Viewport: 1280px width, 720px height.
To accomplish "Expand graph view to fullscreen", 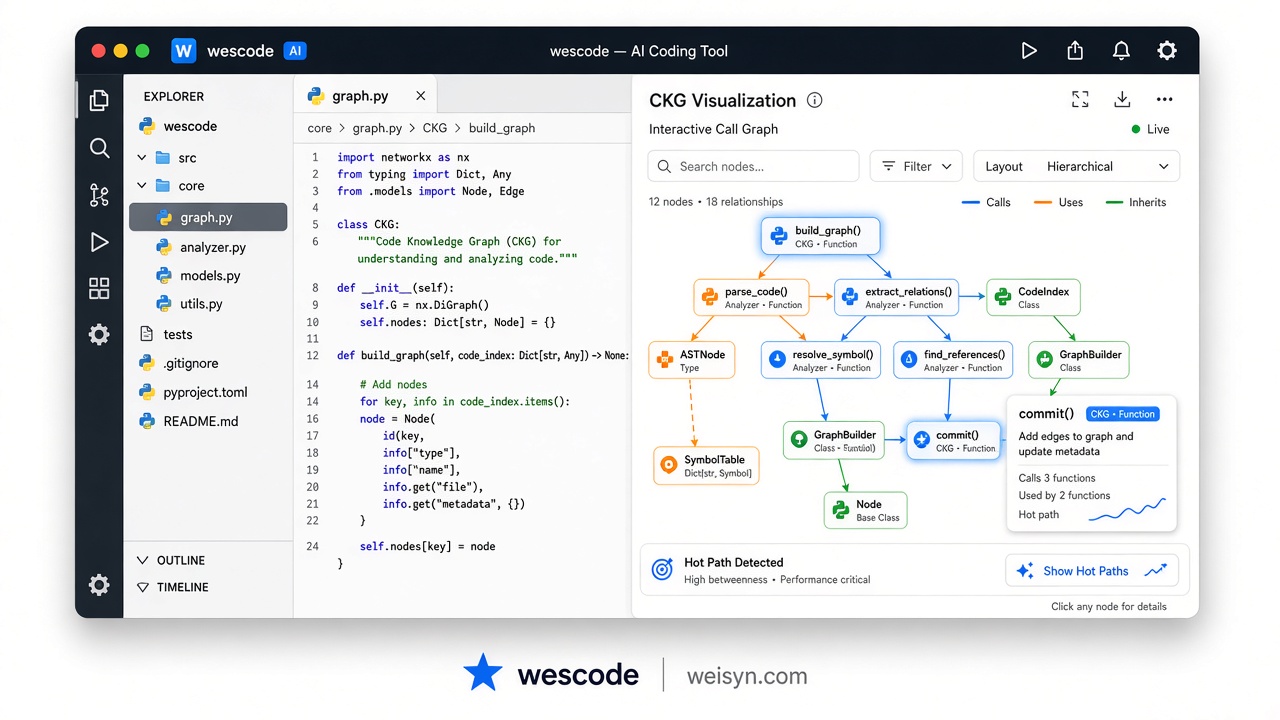I will point(1080,99).
